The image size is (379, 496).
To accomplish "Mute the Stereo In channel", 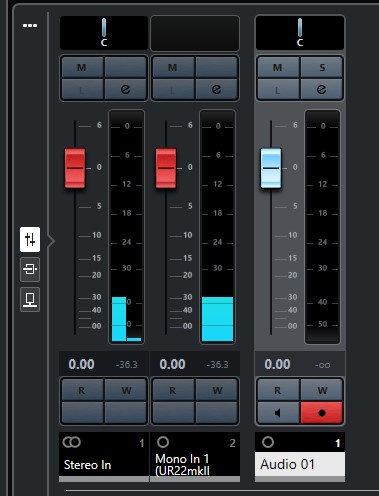I will 82,68.
